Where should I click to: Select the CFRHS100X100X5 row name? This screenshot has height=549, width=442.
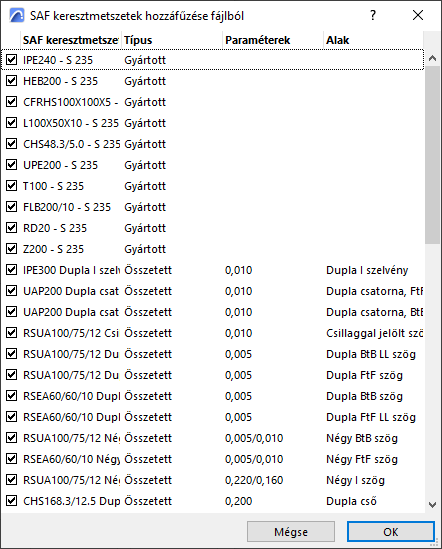(x=70, y=102)
